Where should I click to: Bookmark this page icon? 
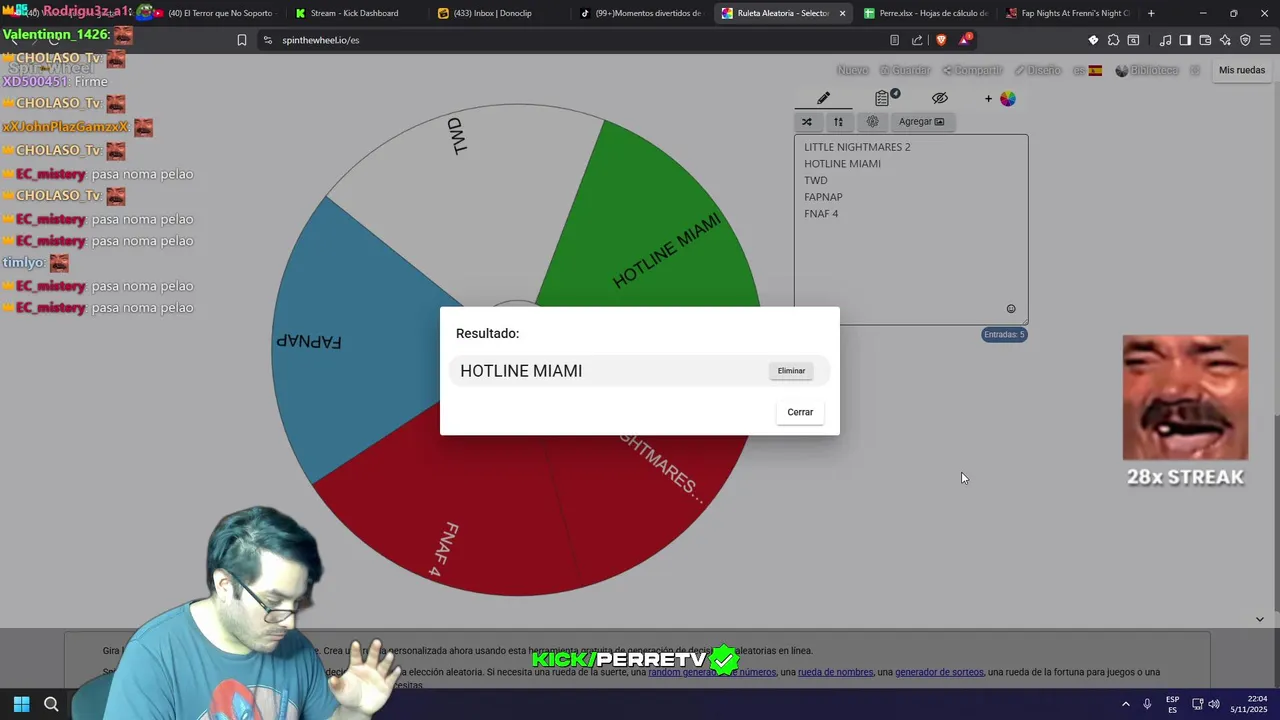point(241,40)
